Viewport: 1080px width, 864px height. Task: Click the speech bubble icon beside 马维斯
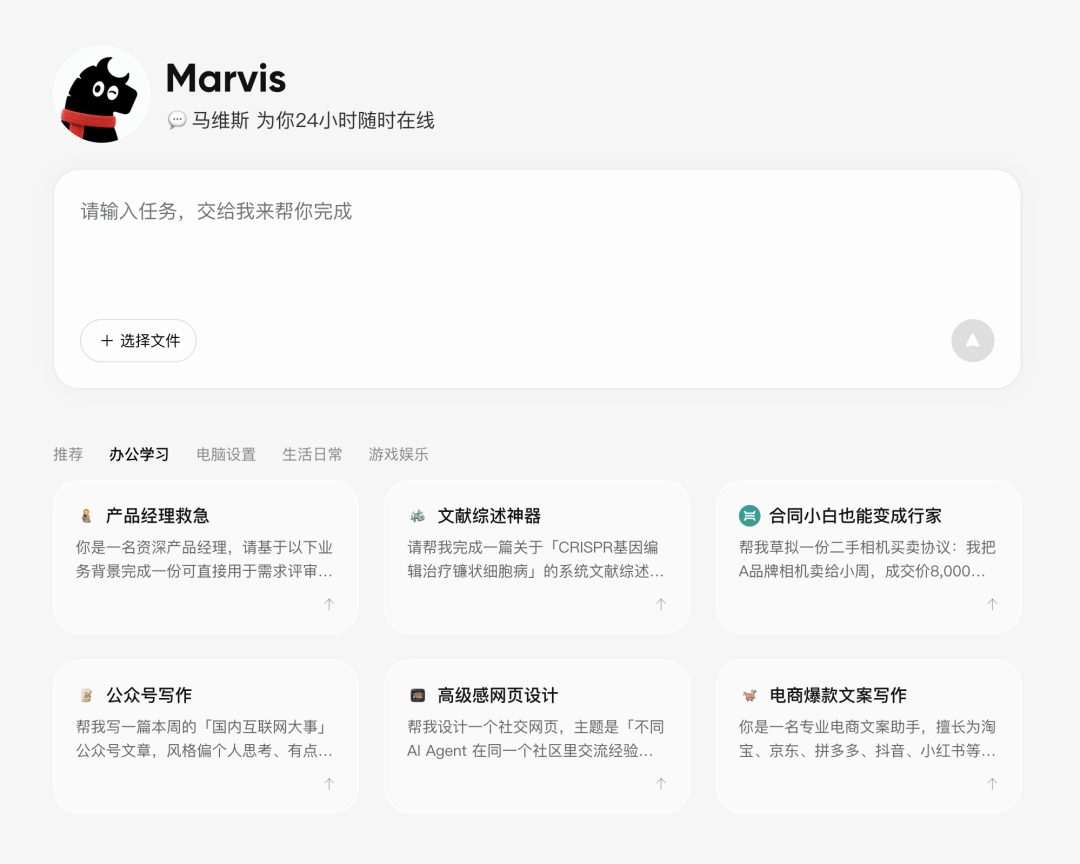(x=176, y=121)
